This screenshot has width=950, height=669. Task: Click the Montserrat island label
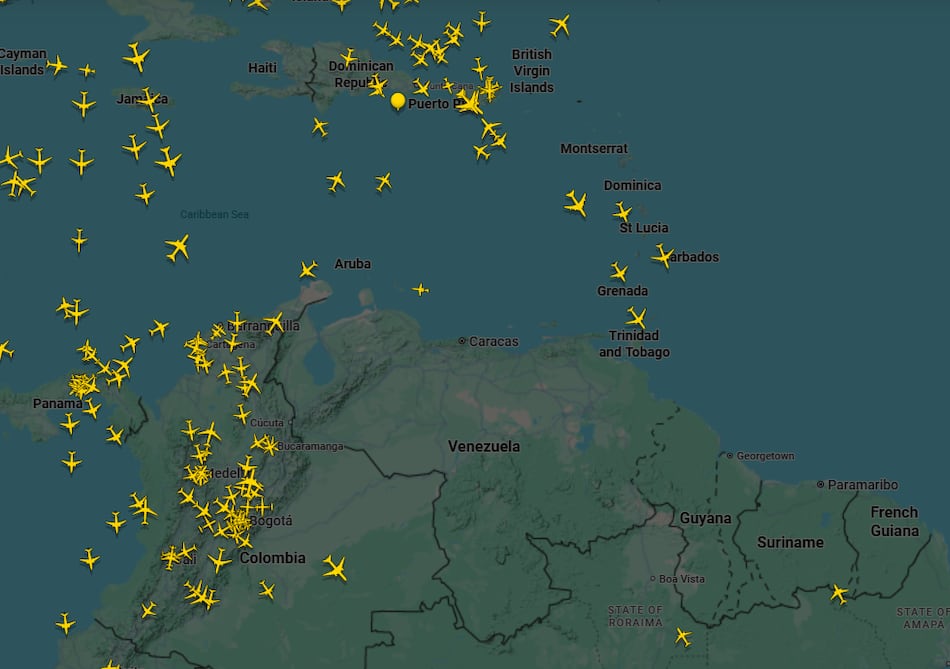[594, 148]
